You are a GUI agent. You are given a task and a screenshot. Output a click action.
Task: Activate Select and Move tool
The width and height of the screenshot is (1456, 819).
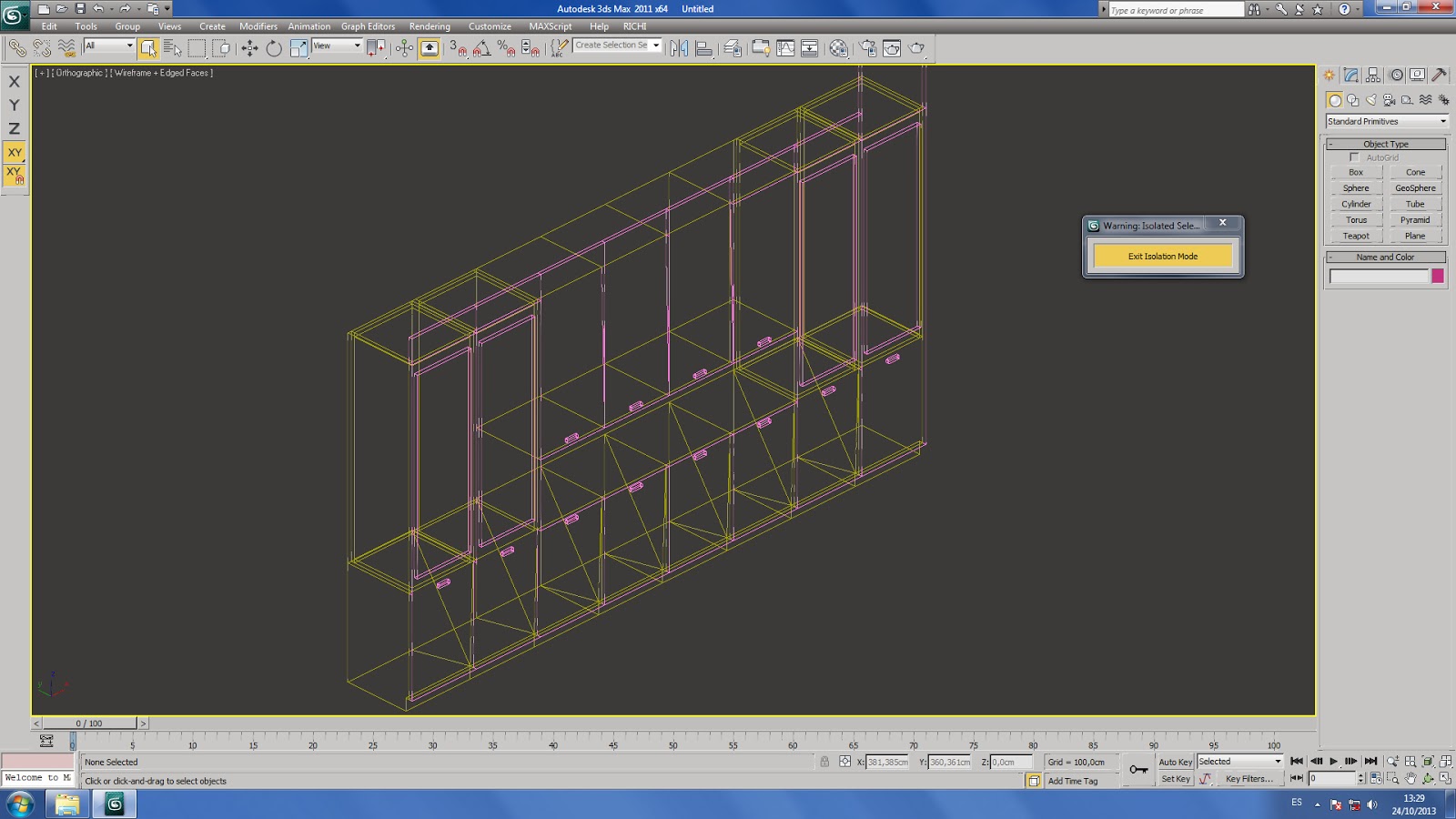click(249, 48)
